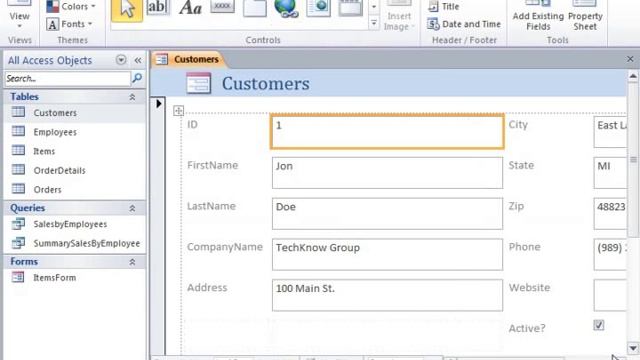Click the Customers form title text
Screen dimensions: 640x360
pyautogui.click(x=266, y=84)
